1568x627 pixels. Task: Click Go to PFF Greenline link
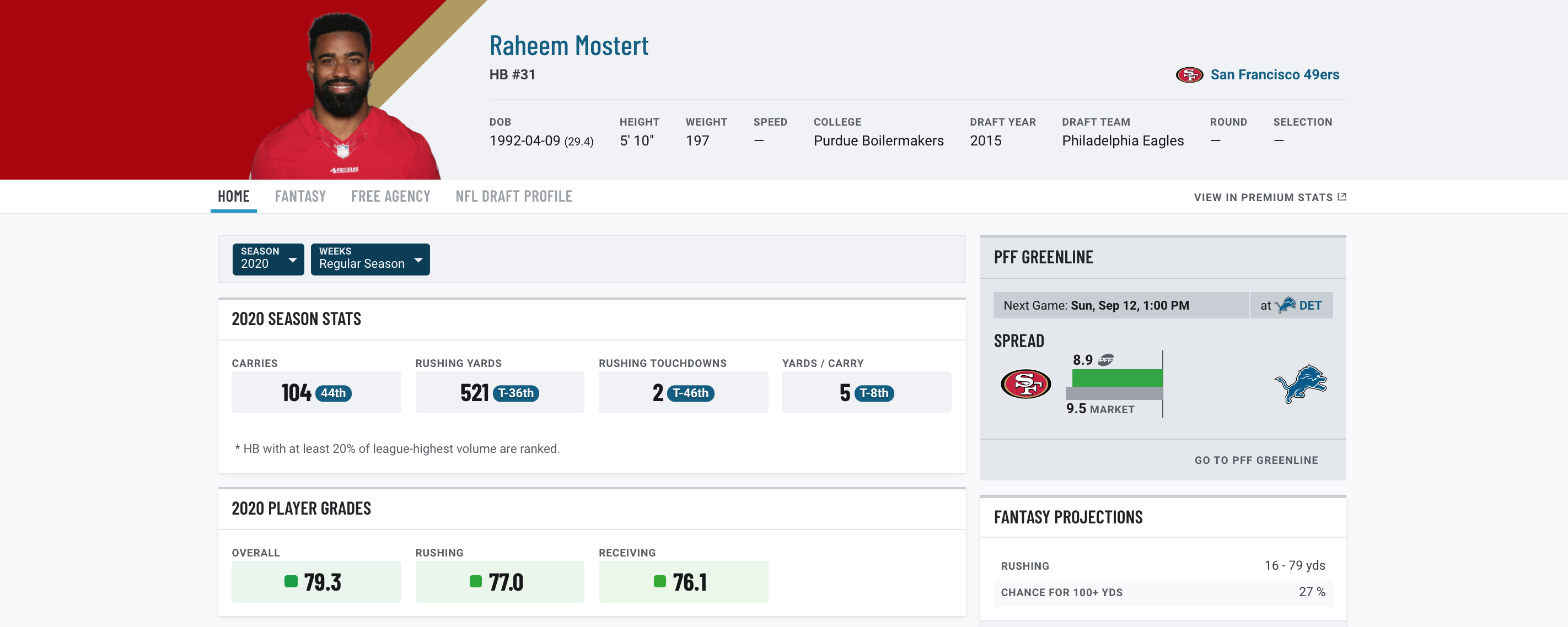point(1256,461)
